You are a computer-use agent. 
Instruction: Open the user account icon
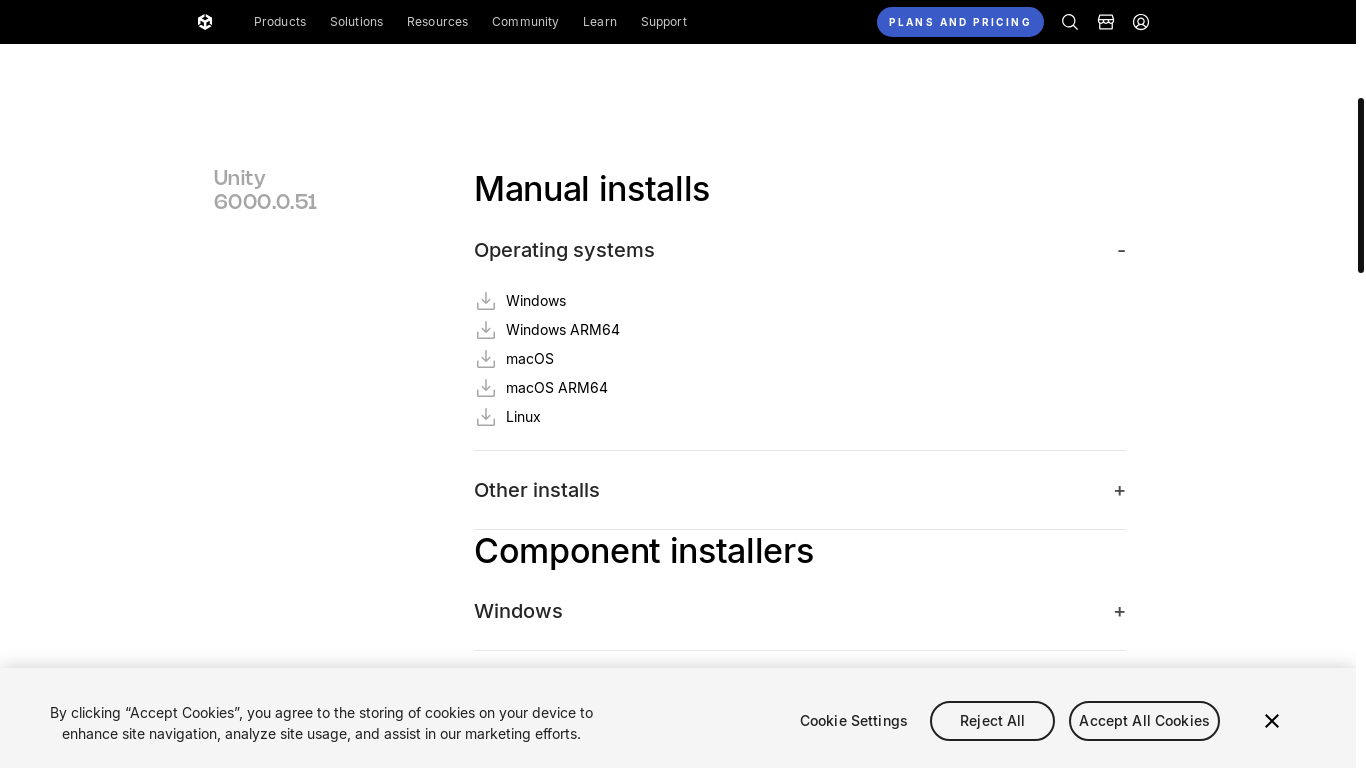(x=1141, y=22)
